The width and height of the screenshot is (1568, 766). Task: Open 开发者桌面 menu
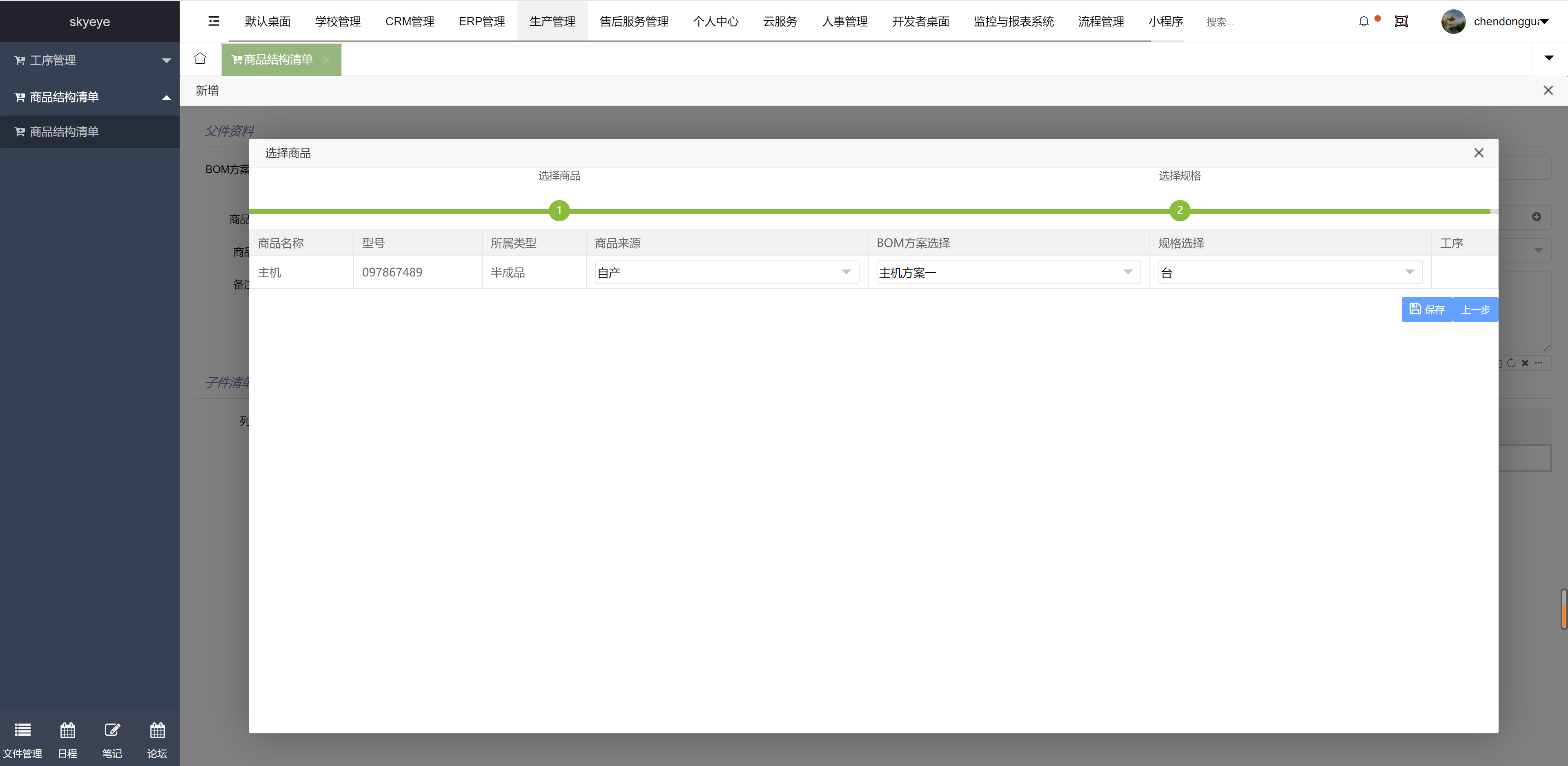(920, 21)
